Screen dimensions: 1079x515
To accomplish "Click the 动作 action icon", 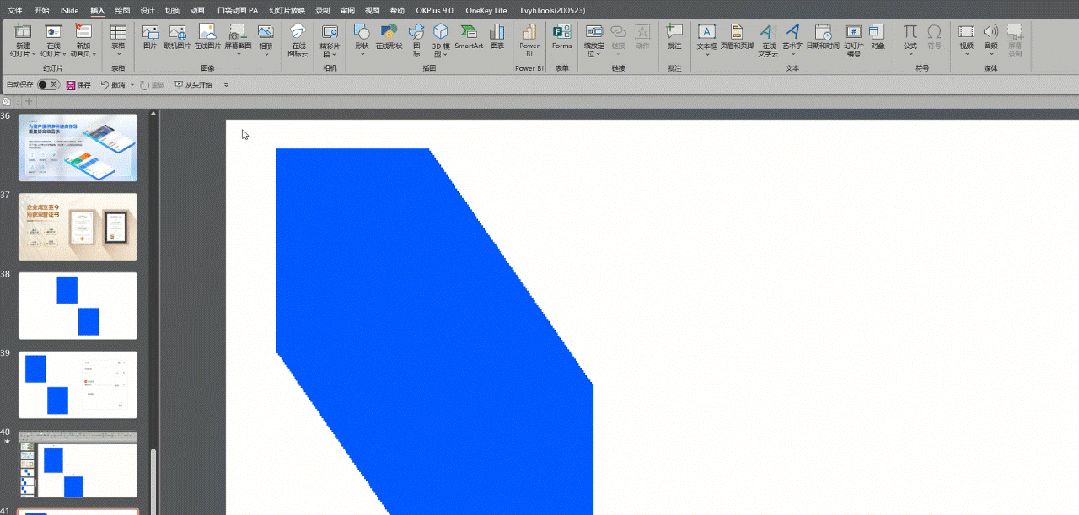I will [x=642, y=36].
